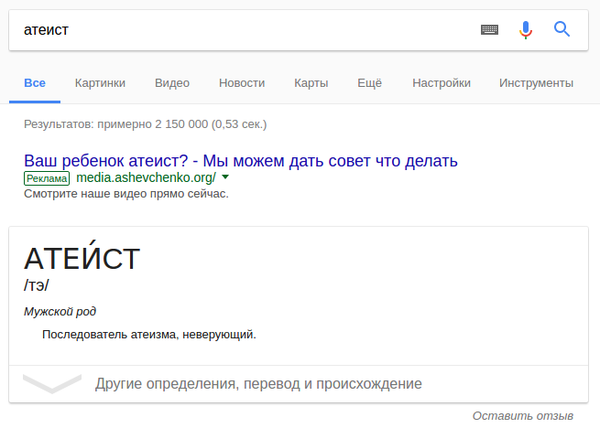
Task: Click the Мужской род label
Action: [x=60, y=311]
